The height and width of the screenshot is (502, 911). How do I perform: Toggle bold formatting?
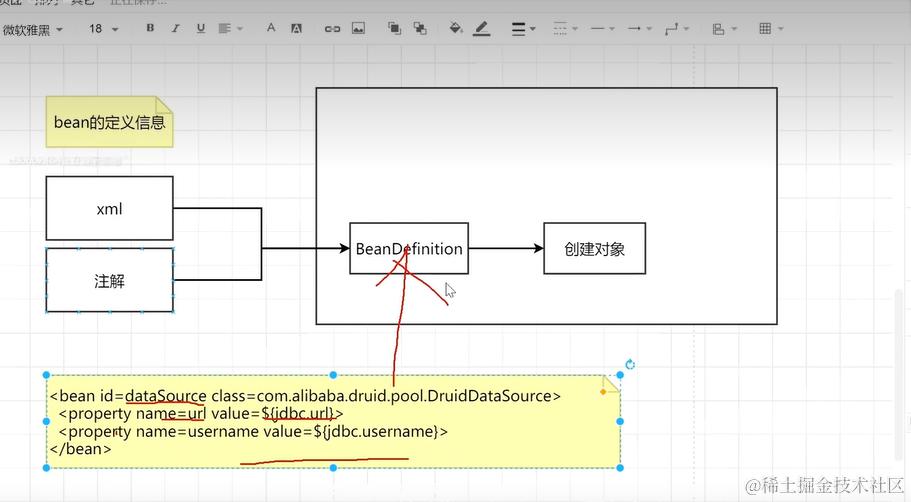(x=150, y=28)
